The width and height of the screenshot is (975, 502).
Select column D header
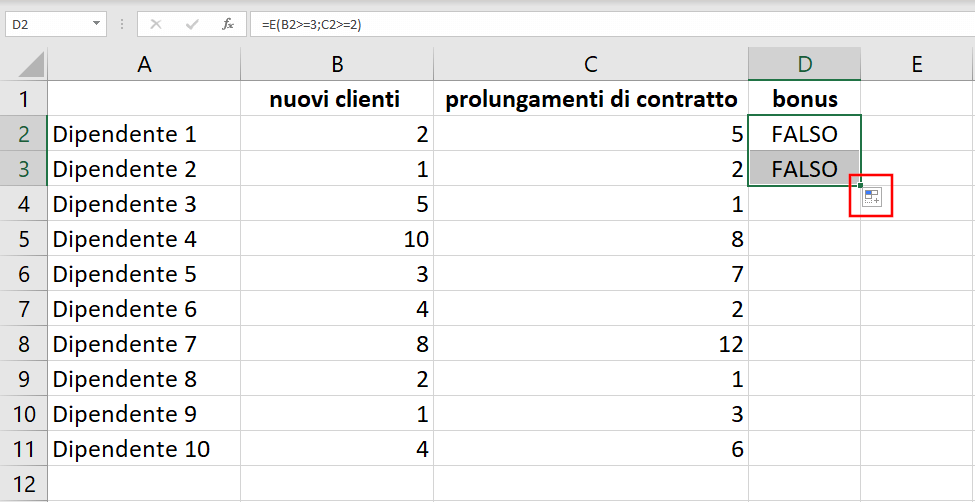(x=805, y=64)
